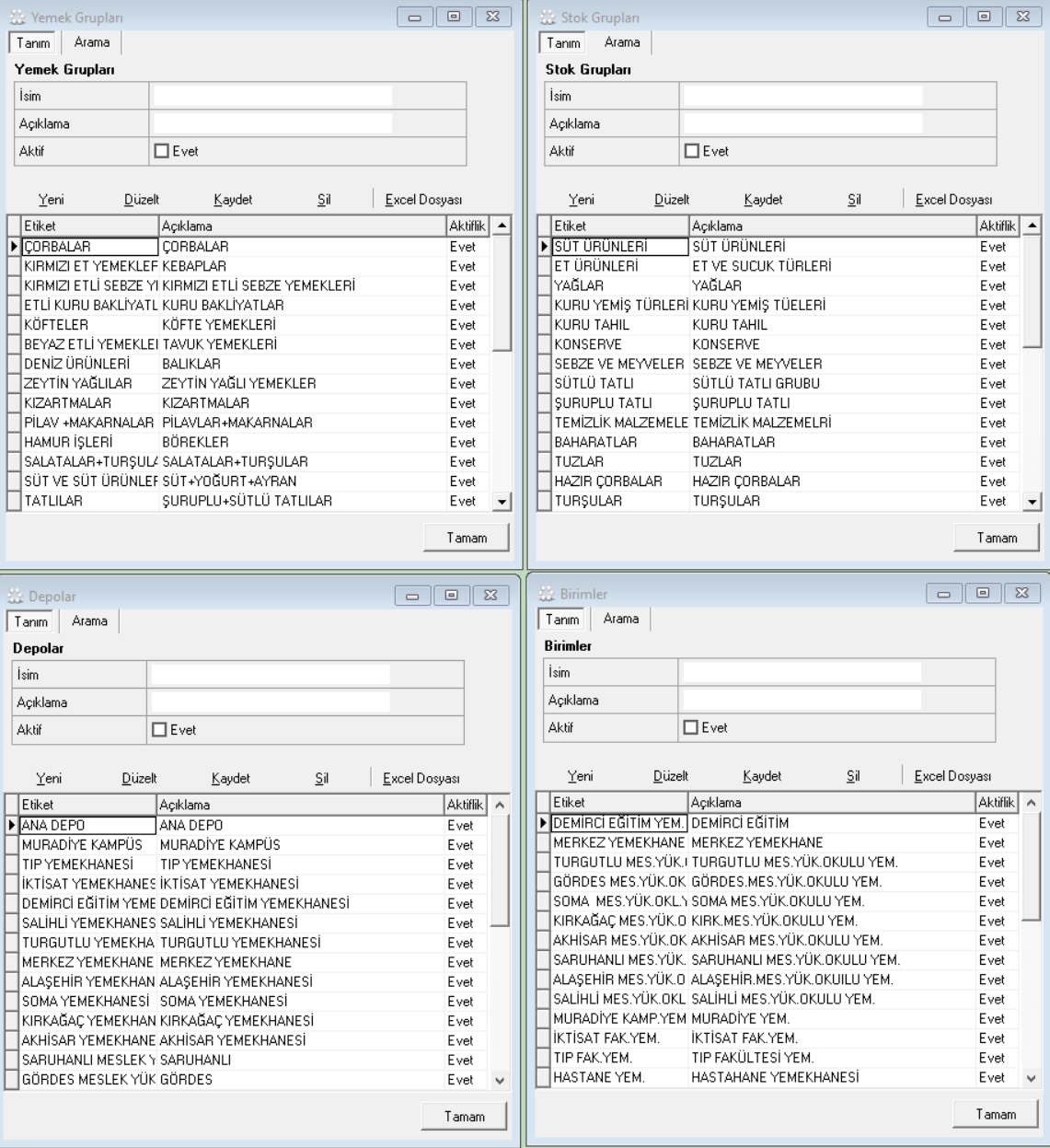Viewport: 1050px width, 1148px height.
Task: Select the HASTAHANE YEMEKHANESİ cell in Birimler
Action: tap(832, 1077)
